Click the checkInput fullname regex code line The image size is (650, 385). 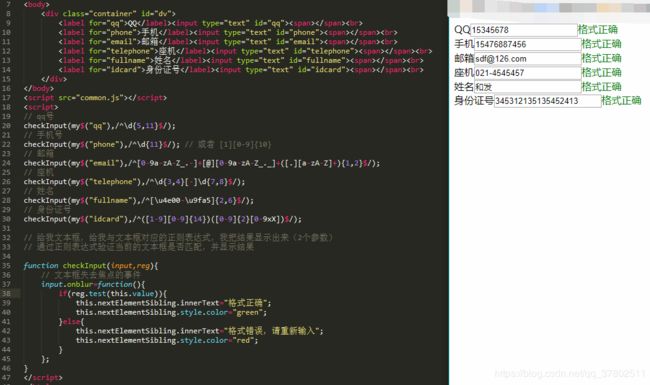tap(138, 200)
